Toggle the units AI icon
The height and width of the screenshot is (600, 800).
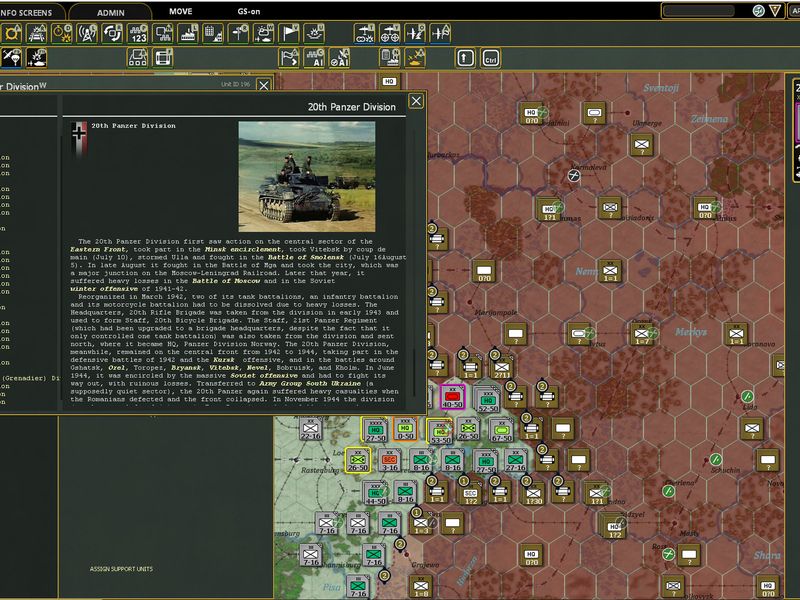click(314, 58)
